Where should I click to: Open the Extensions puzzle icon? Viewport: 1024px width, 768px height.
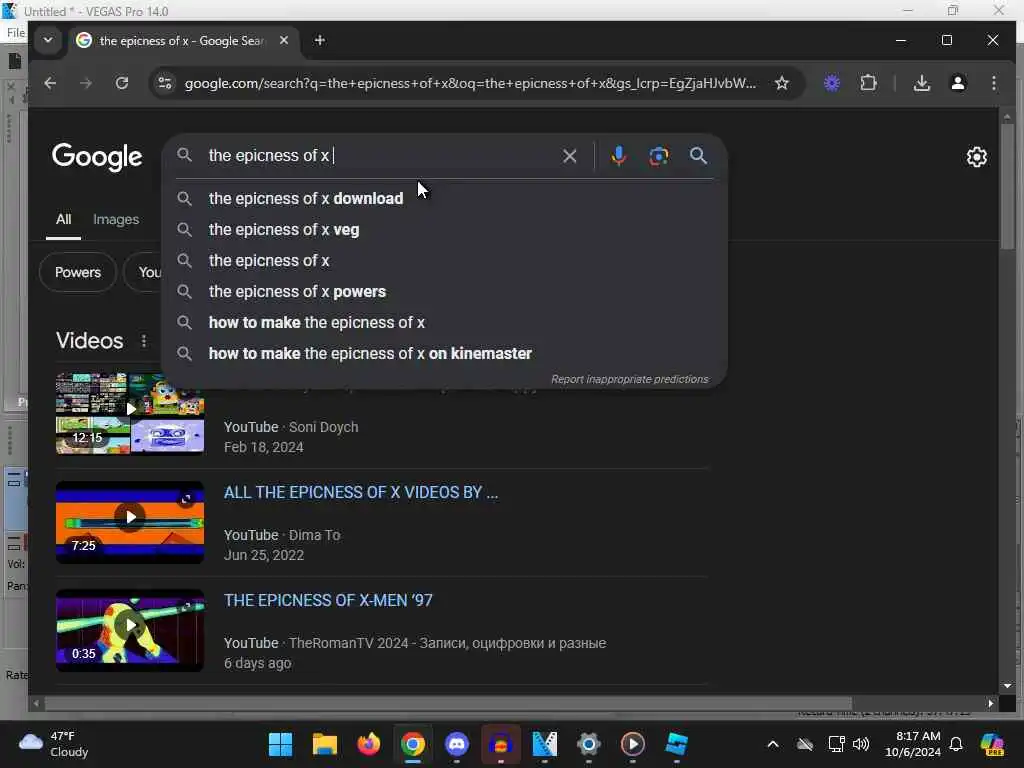868,83
